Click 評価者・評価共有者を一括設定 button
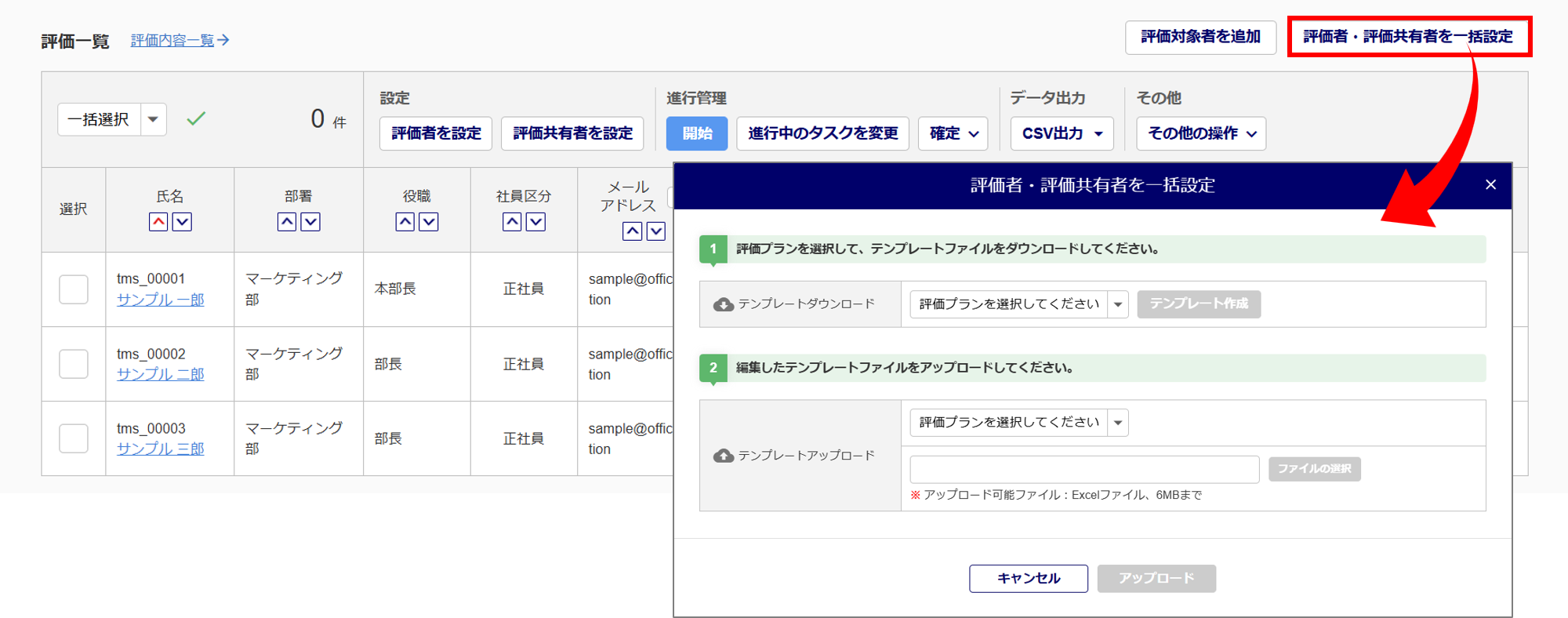The width and height of the screenshot is (1568, 618). [1409, 37]
